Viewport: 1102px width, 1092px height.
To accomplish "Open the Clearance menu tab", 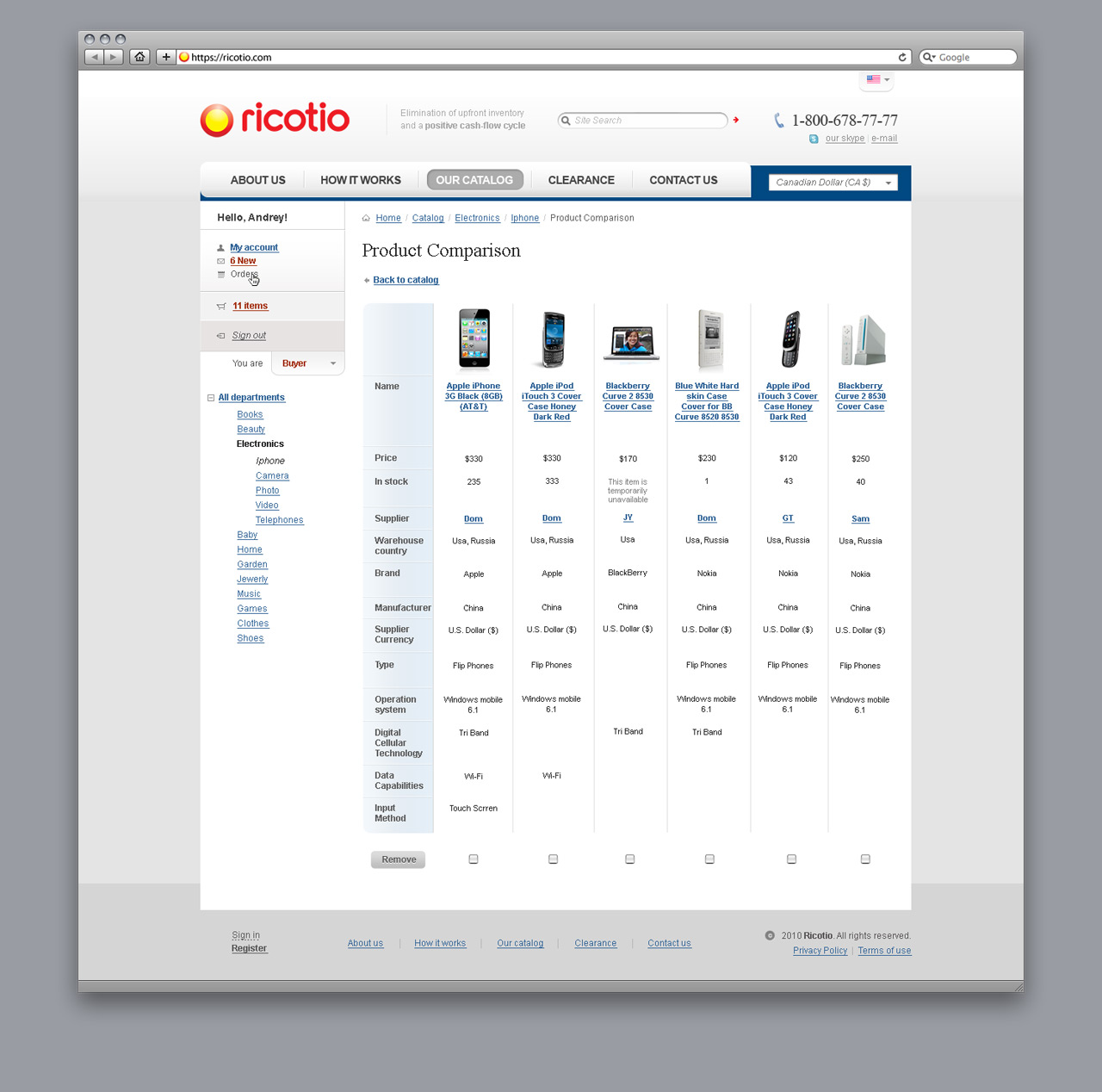I will [581, 180].
